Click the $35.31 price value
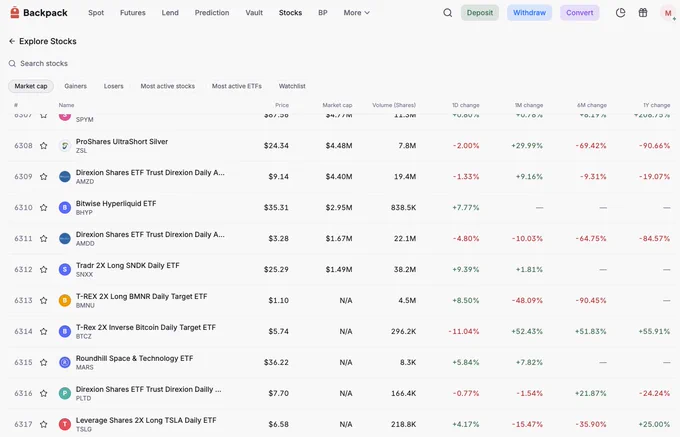 click(x=276, y=208)
